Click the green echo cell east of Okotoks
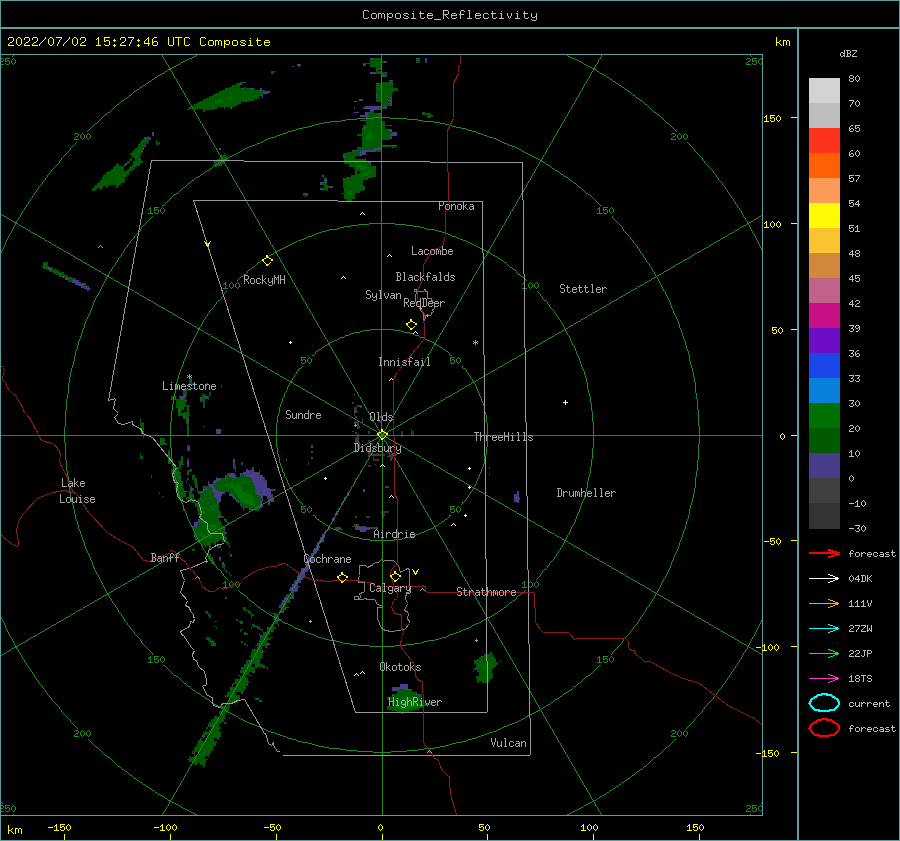 (x=486, y=668)
